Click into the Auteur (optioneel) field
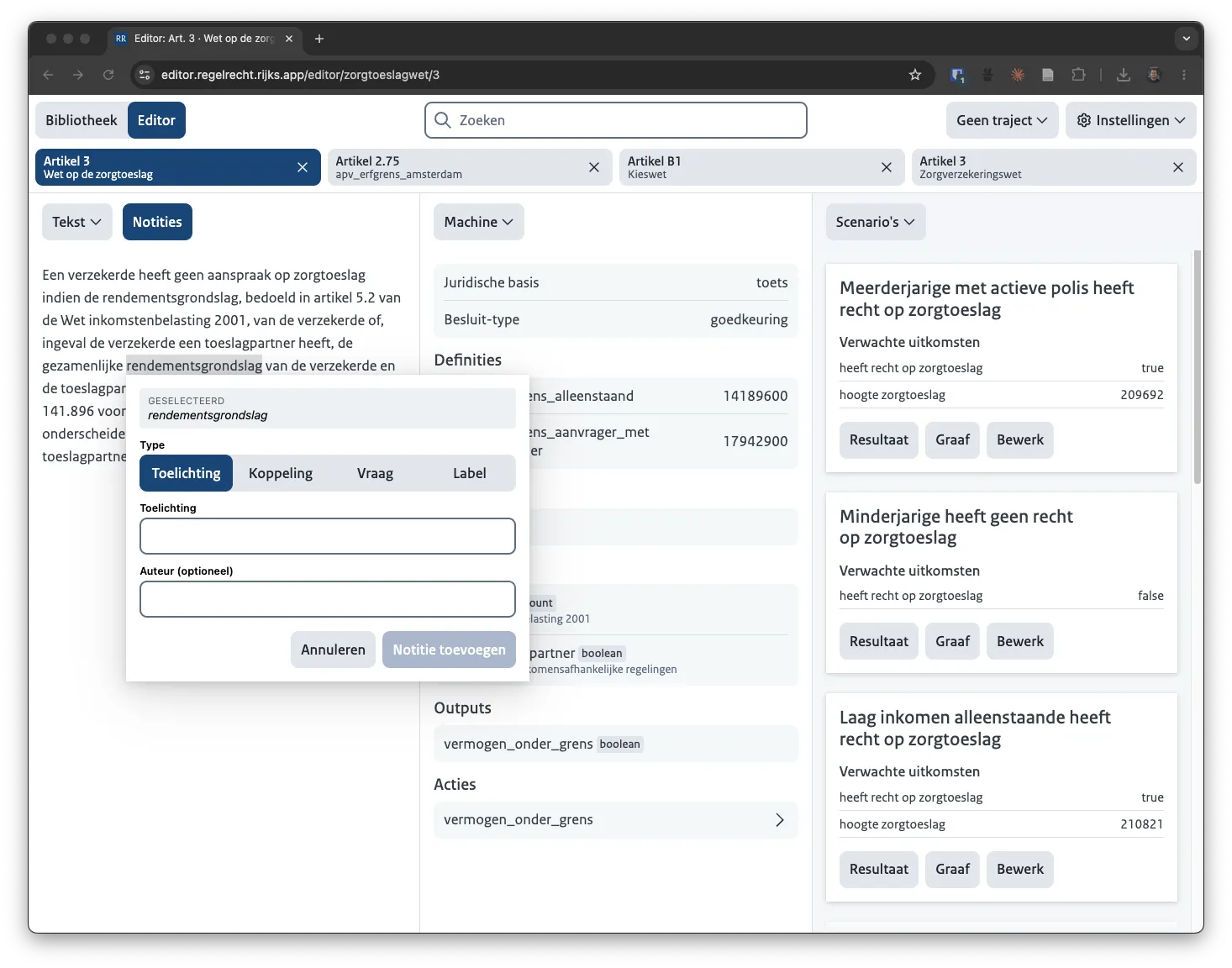 [328, 599]
